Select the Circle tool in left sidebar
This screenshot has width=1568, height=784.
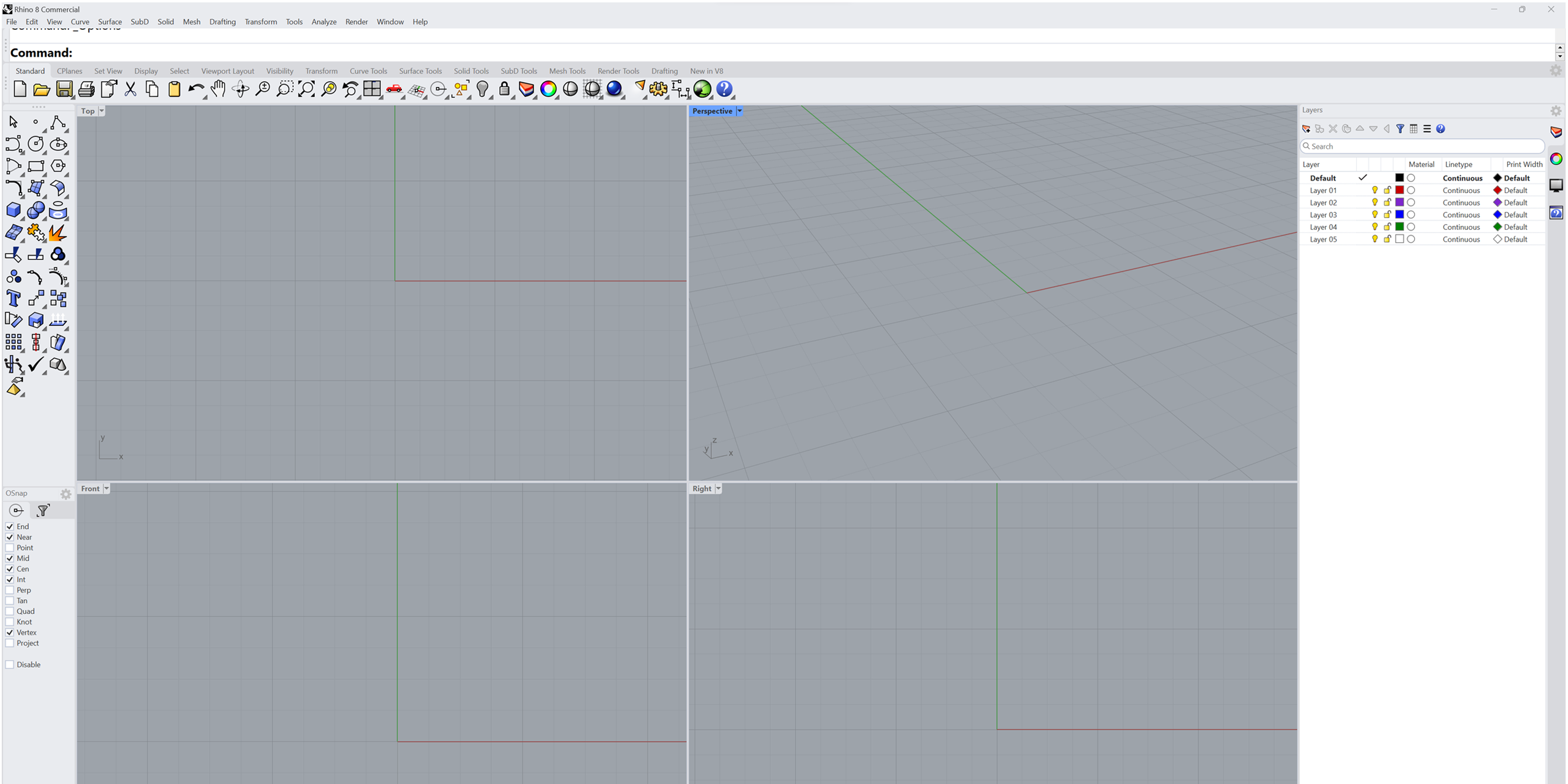(x=36, y=145)
